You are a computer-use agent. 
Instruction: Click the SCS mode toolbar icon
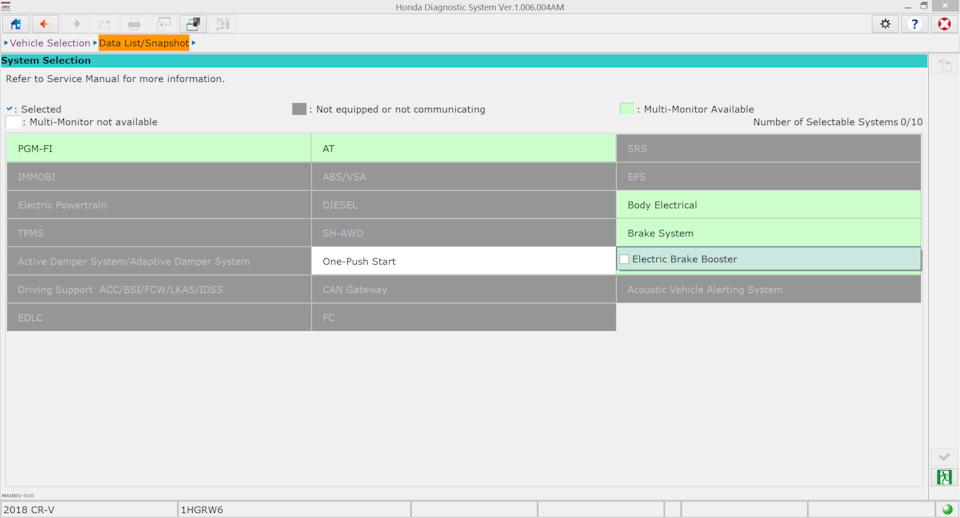coord(222,24)
